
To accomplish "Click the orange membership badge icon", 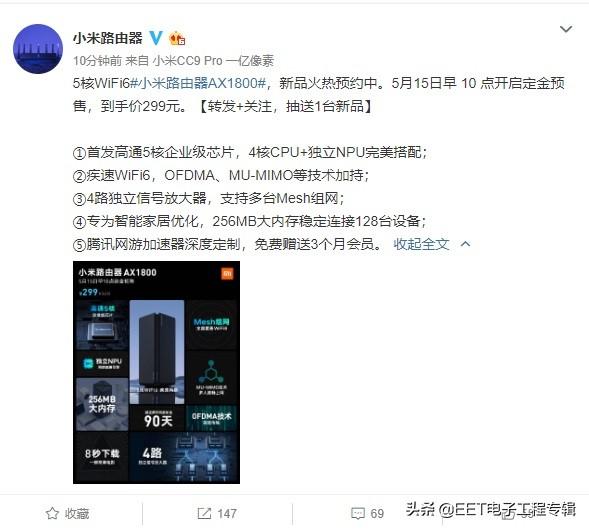I will tap(177, 38).
